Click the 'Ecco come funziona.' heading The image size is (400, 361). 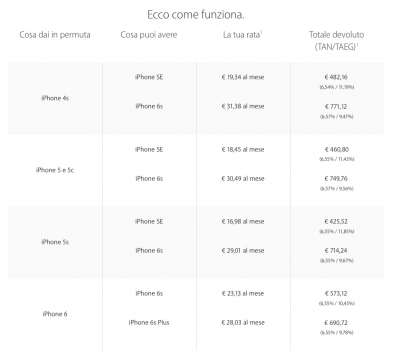[x=196, y=15]
